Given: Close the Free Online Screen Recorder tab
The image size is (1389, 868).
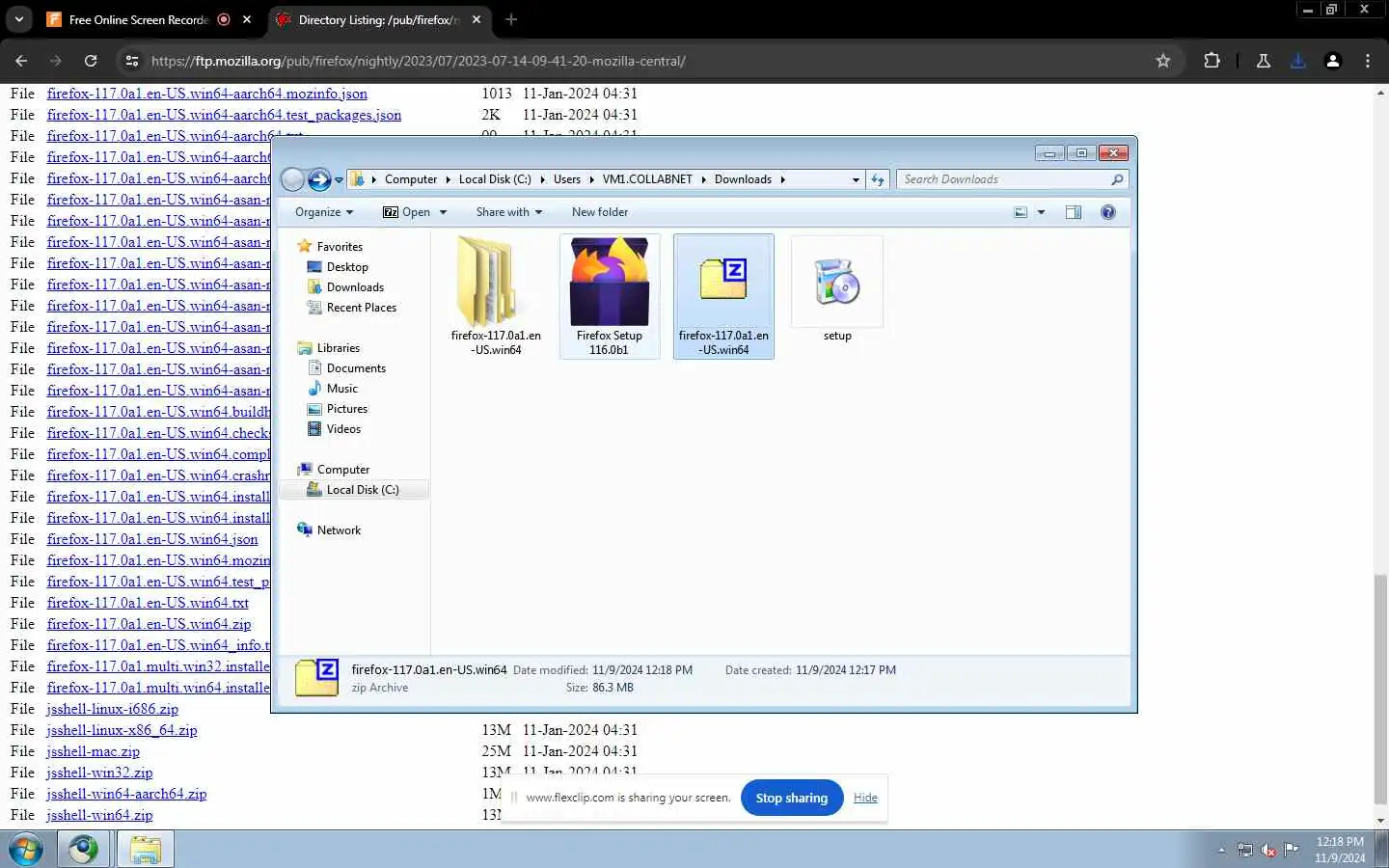Looking at the screenshot, I should point(247,19).
